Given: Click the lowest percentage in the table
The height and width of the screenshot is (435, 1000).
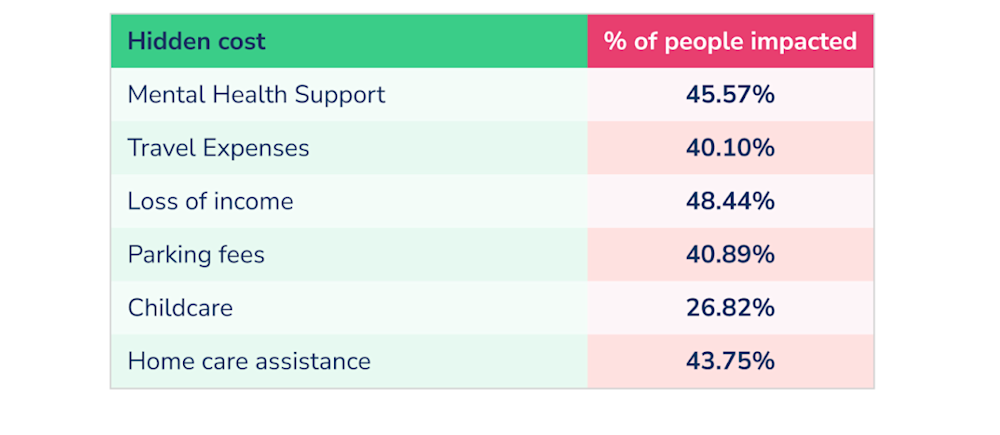Looking at the screenshot, I should pos(730,307).
